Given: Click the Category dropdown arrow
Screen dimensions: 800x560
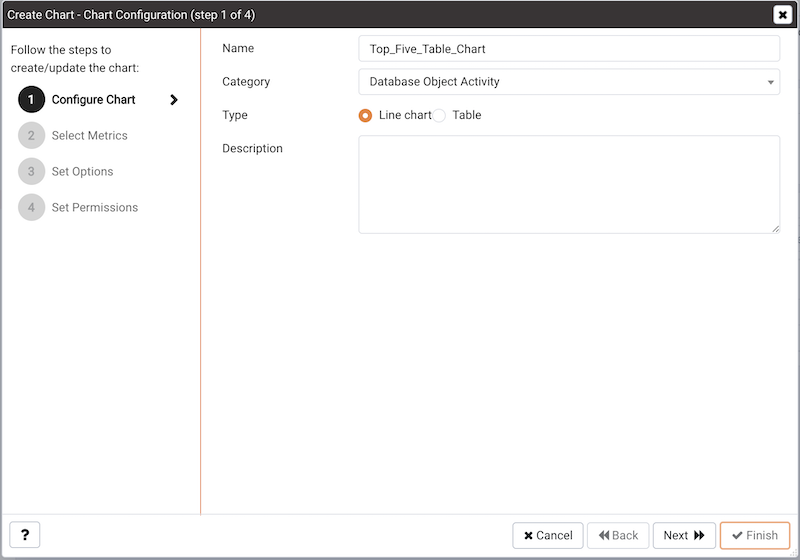Looking at the screenshot, I should [770, 82].
